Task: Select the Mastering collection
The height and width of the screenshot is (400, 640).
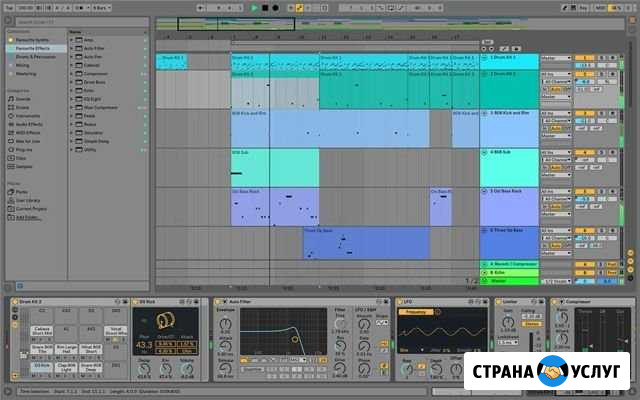Action: click(x=26, y=74)
